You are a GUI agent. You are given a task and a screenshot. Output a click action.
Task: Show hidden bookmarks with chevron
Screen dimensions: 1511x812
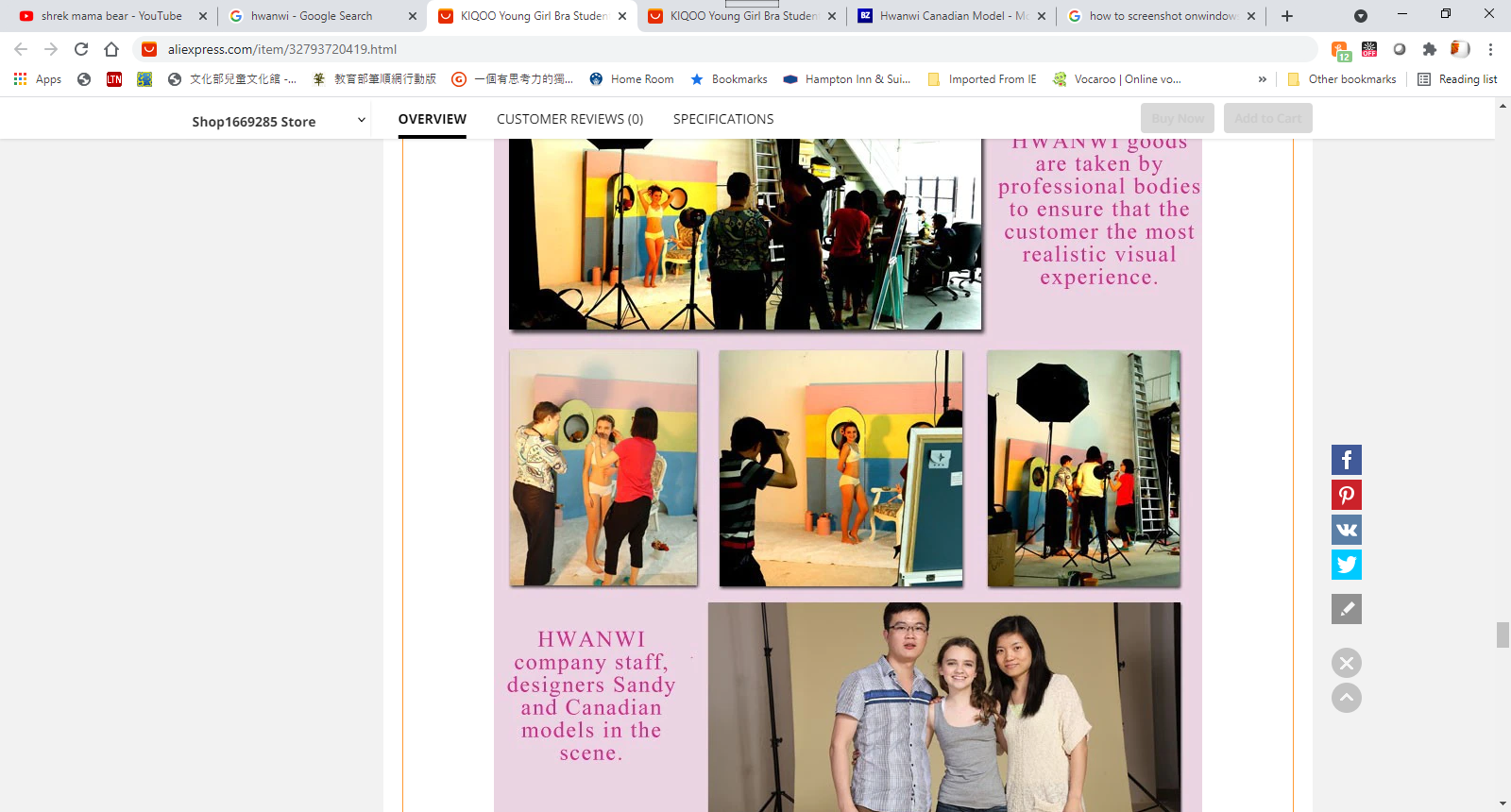pyautogui.click(x=1262, y=79)
